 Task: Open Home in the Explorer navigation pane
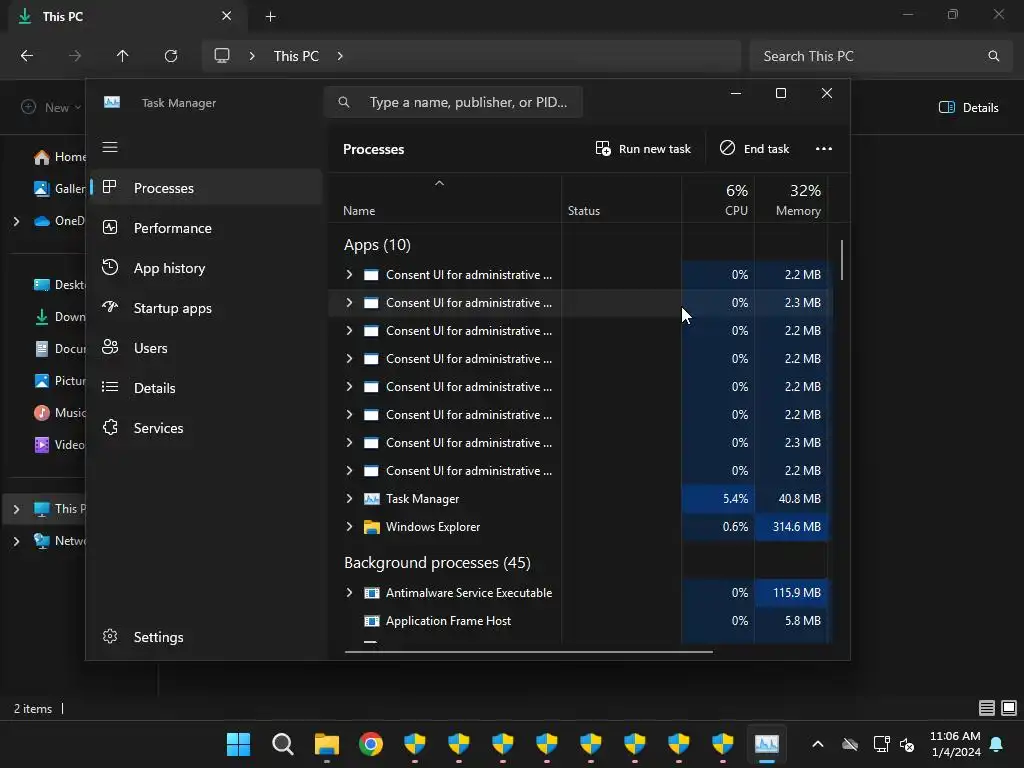click(59, 157)
